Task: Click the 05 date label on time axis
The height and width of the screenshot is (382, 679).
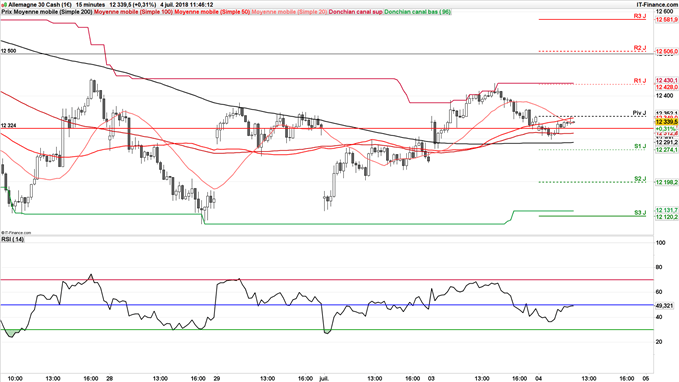Action: click(x=646, y=379)
